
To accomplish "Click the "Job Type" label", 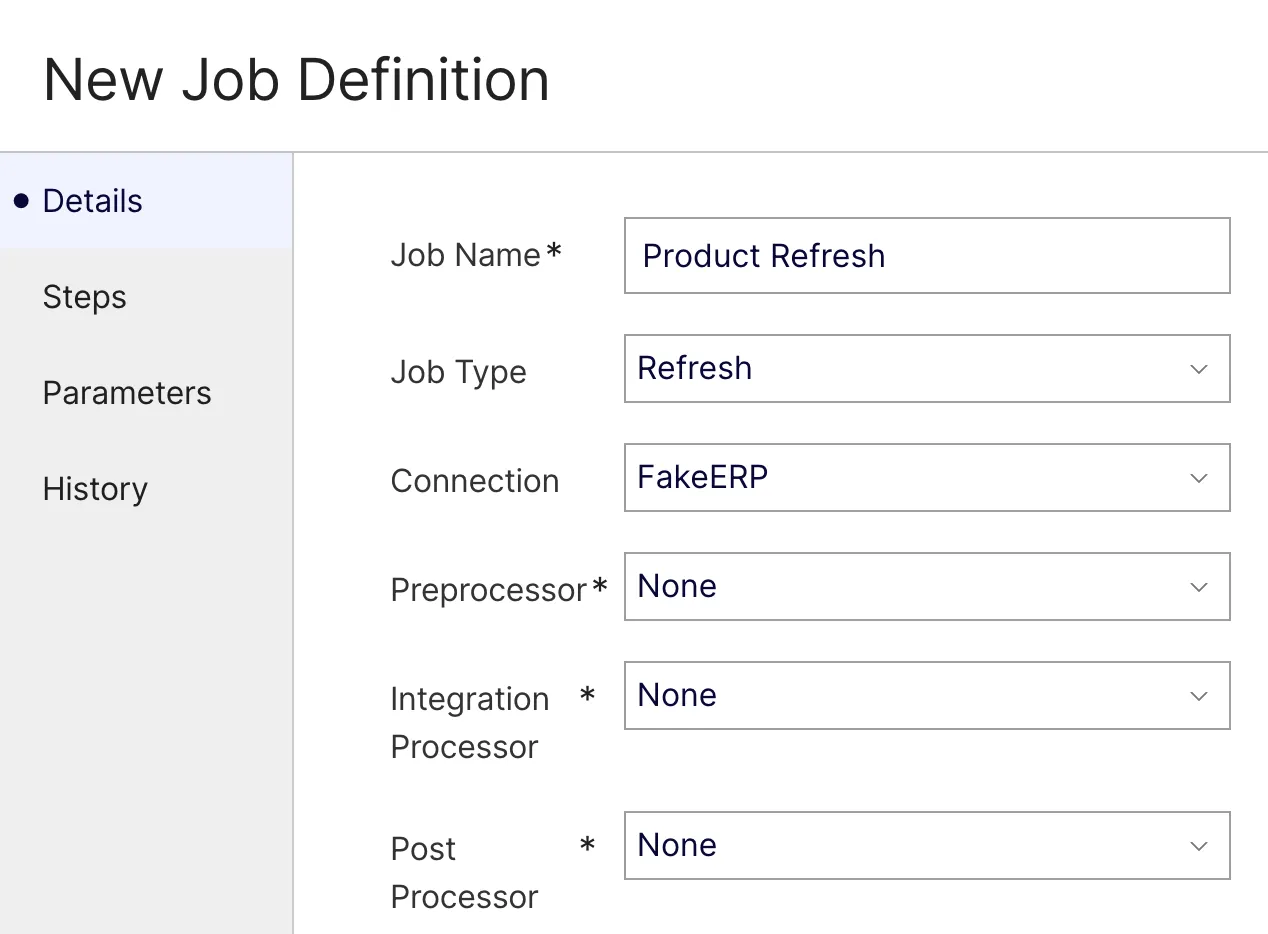I will point(458,372).
